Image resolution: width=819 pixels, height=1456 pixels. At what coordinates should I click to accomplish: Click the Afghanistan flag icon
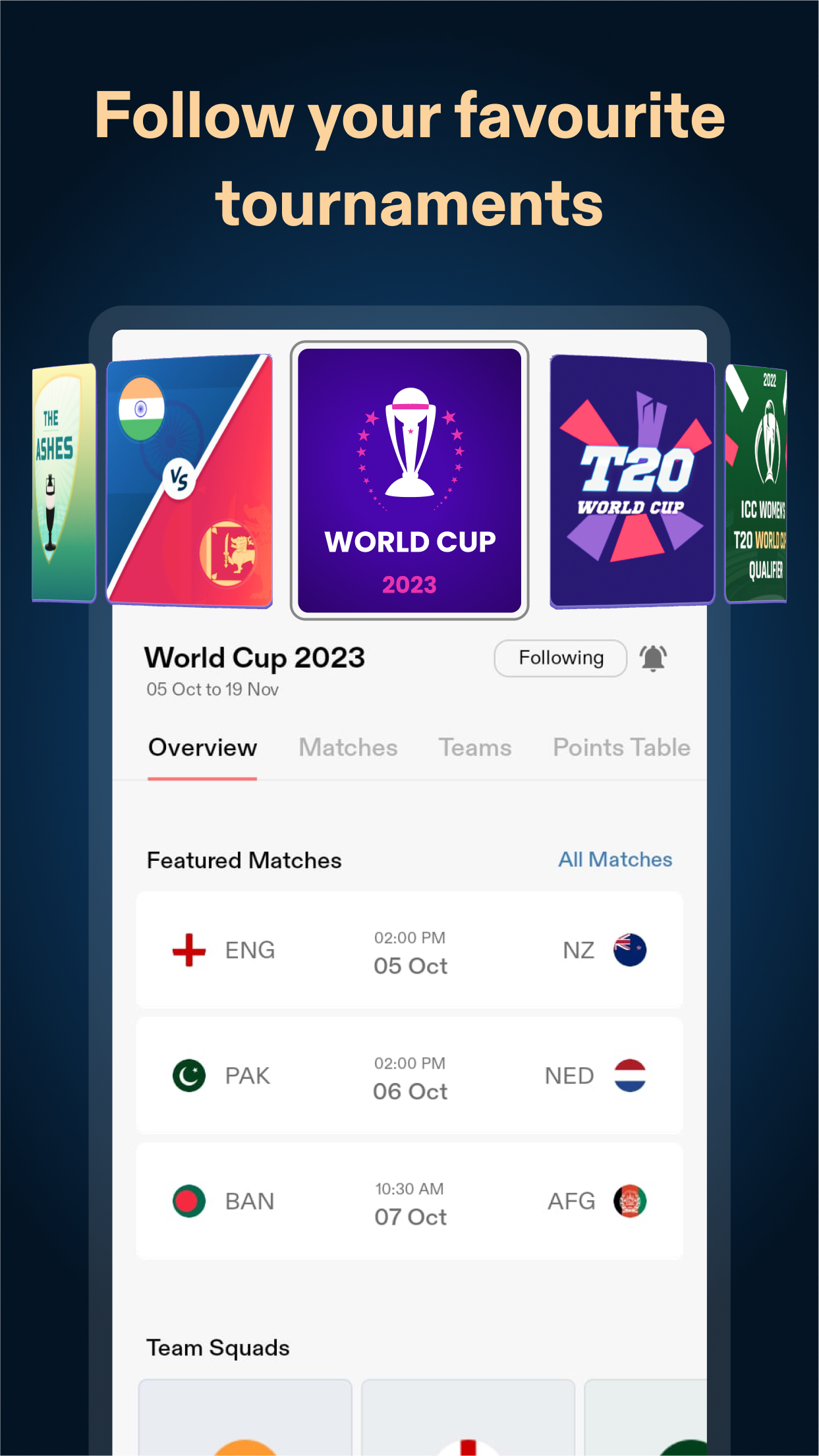pos(630,1201)
